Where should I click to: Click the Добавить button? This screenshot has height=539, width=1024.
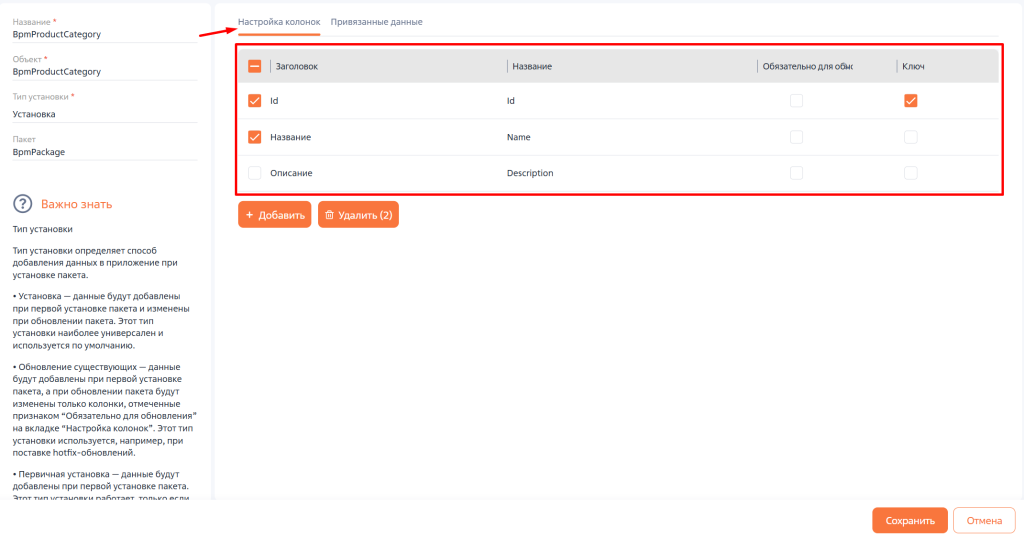coord(274,215)
